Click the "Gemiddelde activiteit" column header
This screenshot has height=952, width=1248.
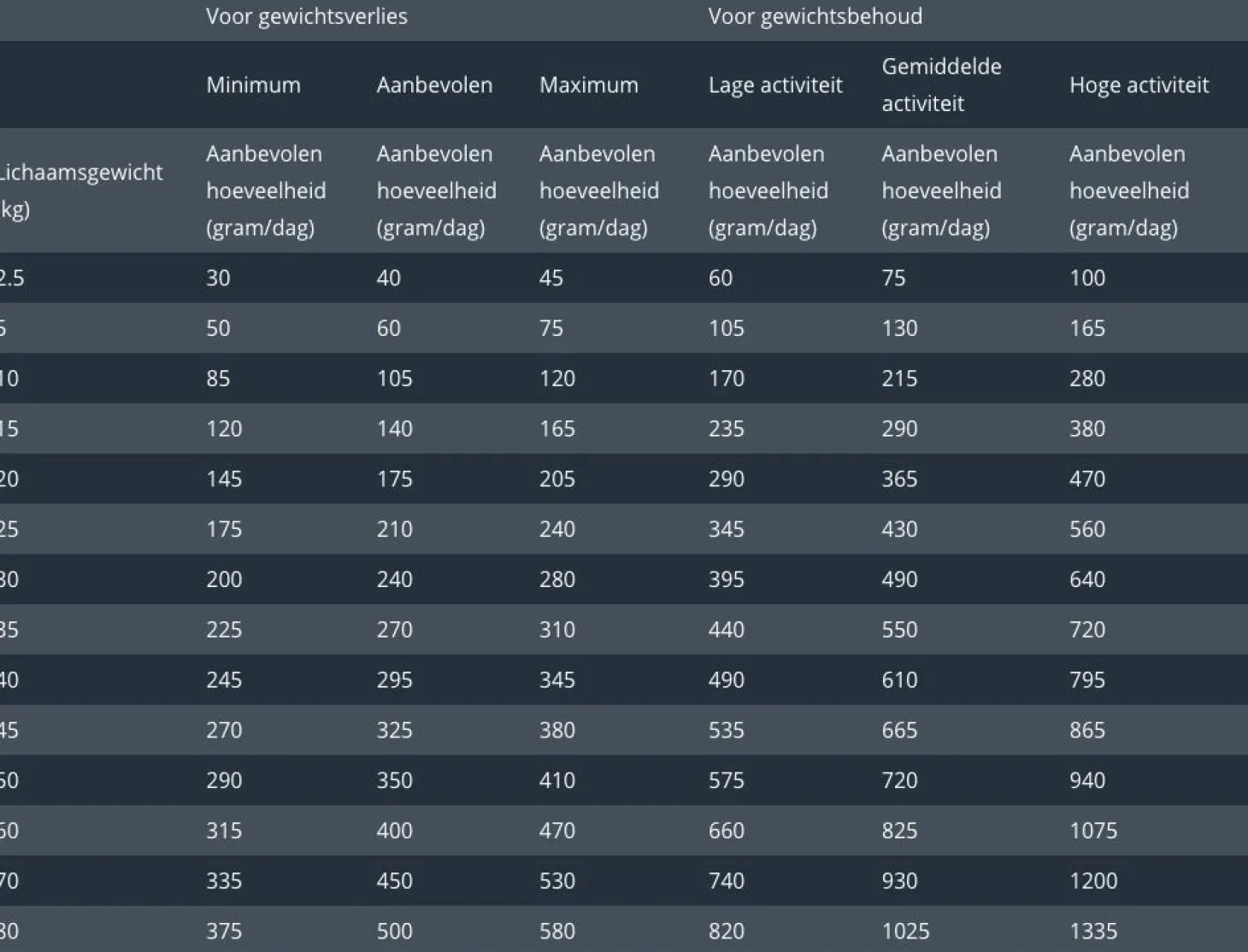tap(940, 85)
